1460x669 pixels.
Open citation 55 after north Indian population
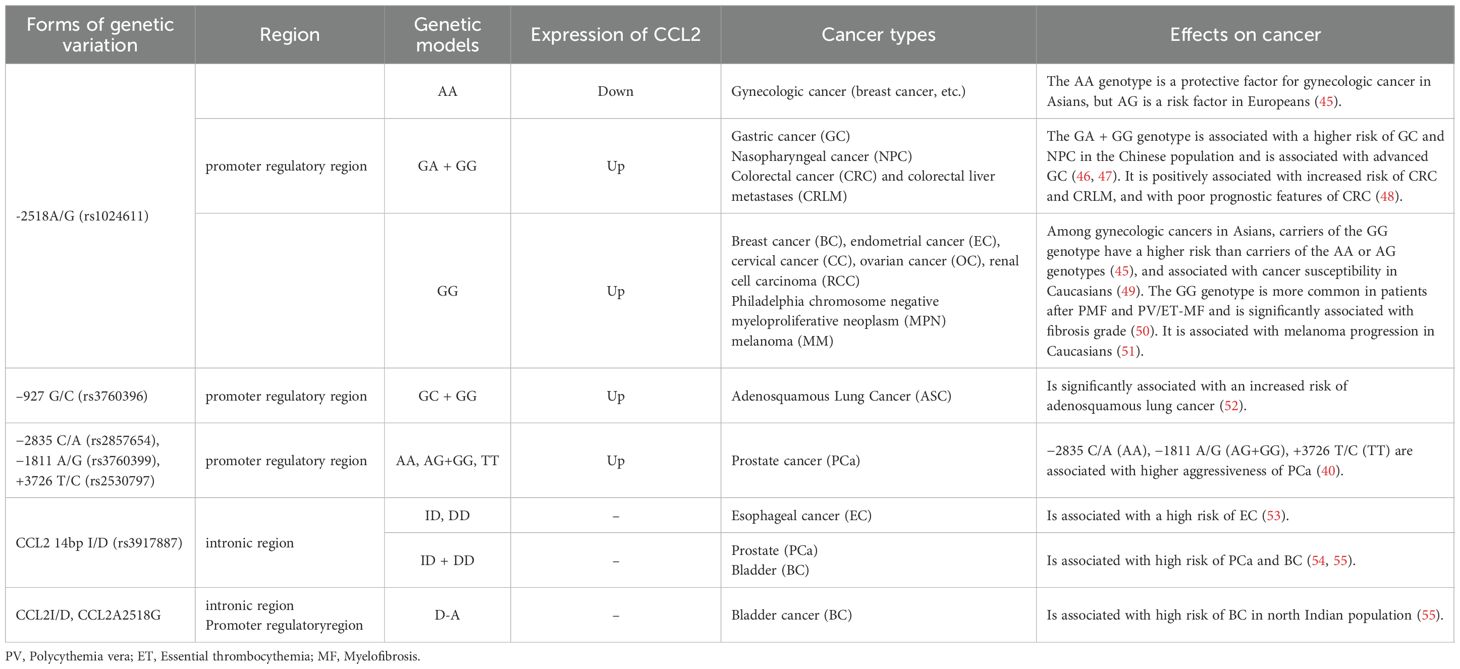(1431, 614)
